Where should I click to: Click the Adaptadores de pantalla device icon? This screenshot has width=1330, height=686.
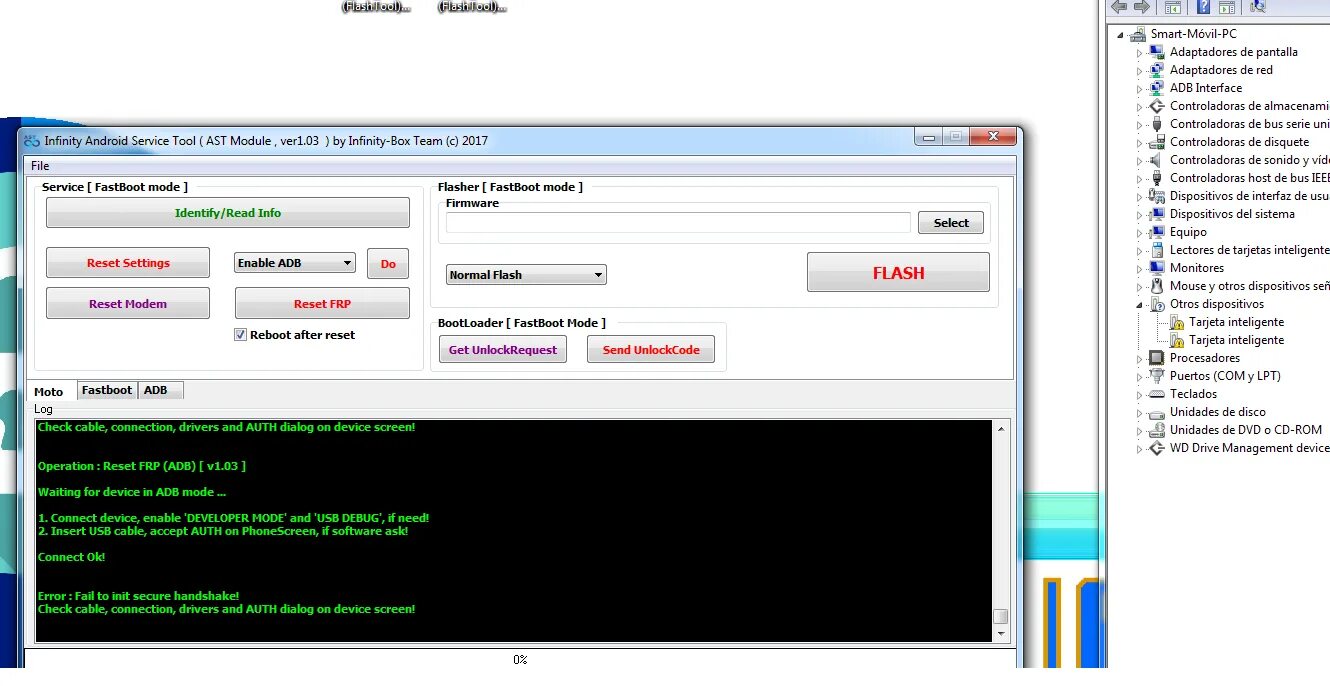tap(1157, 52)
